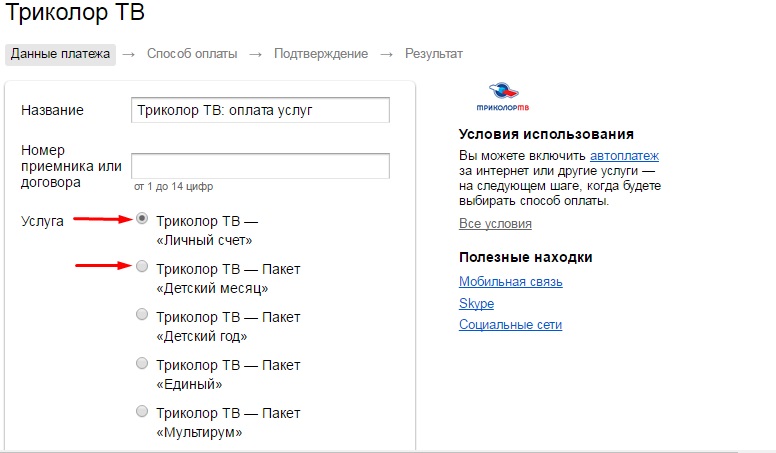Click the Название input field
This screenshot has width=776, height=453.
(x=260, y=110)
